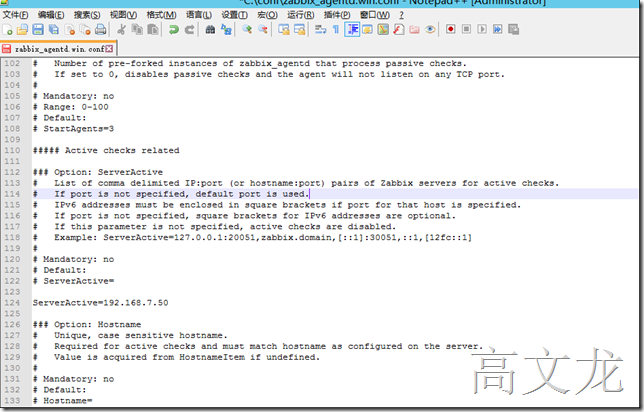Click the '# StartAgents=3' line
The height and width of the screenshot is (412, 644).
click(74, 129)
